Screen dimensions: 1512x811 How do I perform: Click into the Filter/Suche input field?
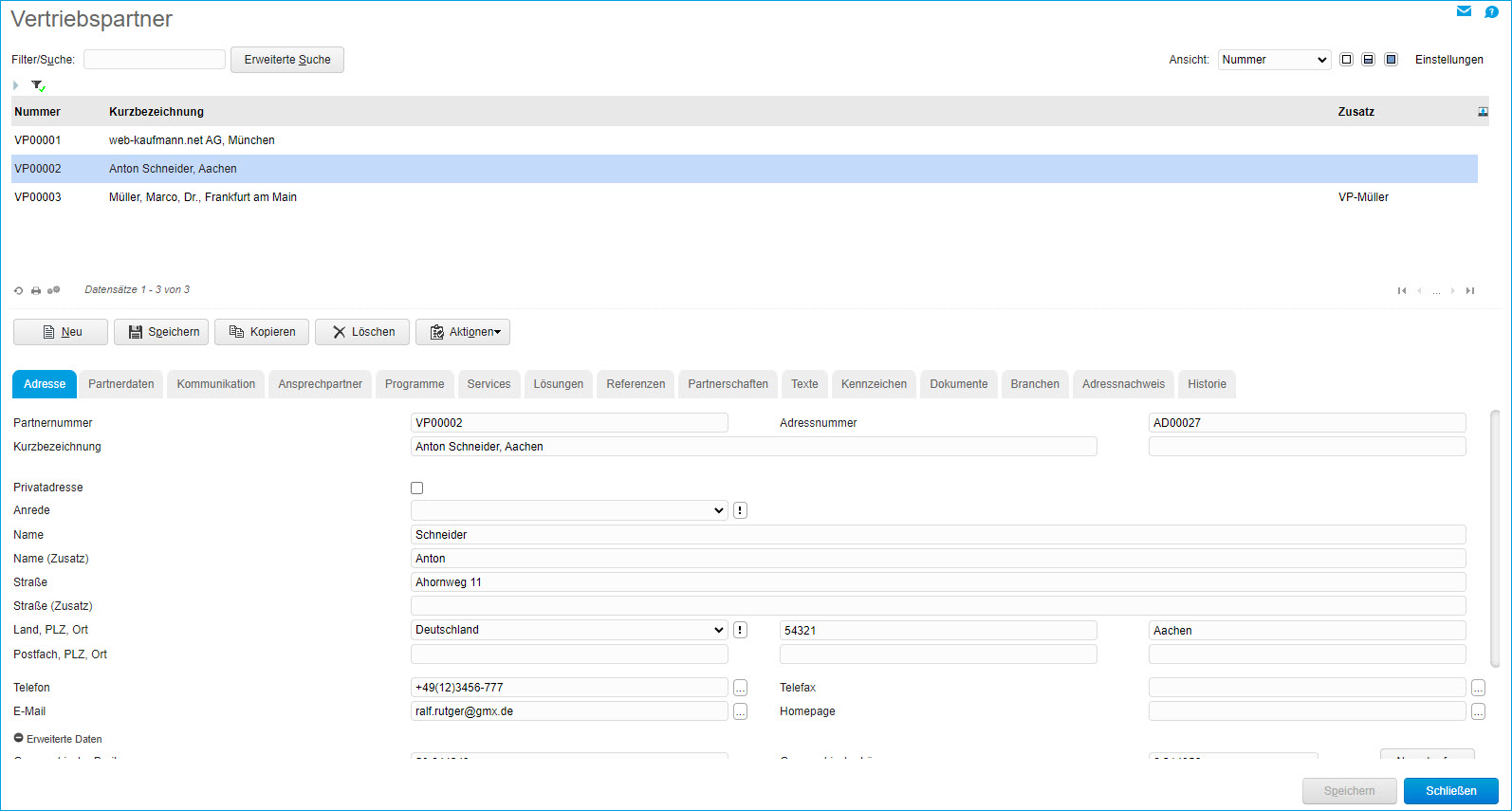point(155,60)
